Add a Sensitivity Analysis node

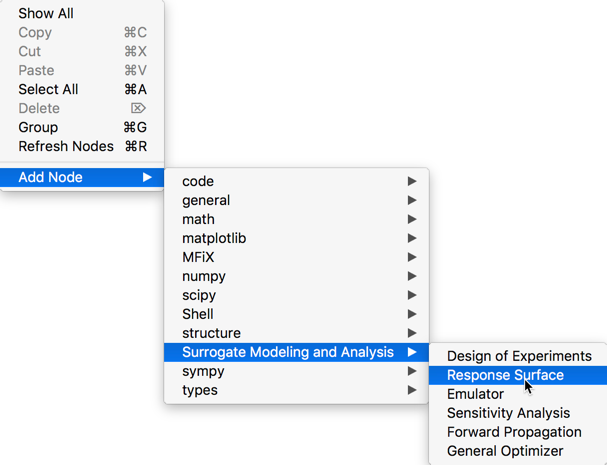coord(508,413)
